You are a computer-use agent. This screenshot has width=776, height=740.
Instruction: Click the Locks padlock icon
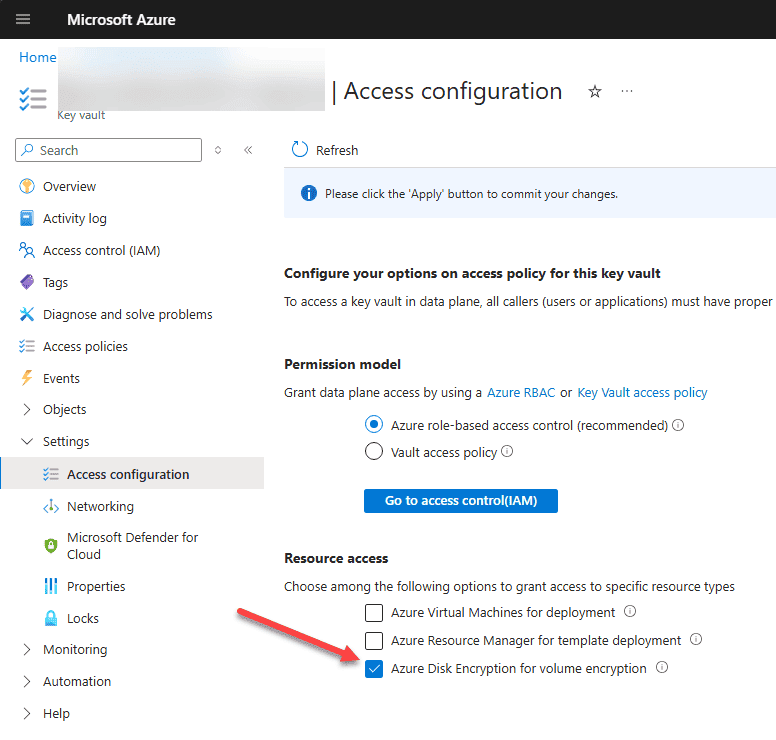tap(51, 618)
